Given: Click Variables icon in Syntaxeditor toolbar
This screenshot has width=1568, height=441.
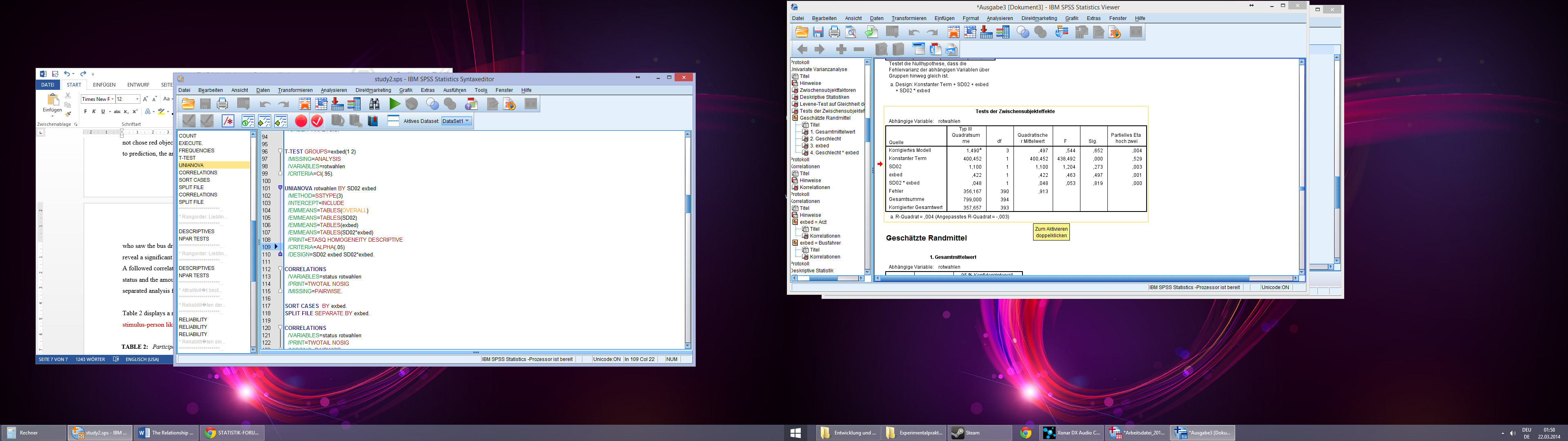Looking at the screenshot, I should [354, 104].
